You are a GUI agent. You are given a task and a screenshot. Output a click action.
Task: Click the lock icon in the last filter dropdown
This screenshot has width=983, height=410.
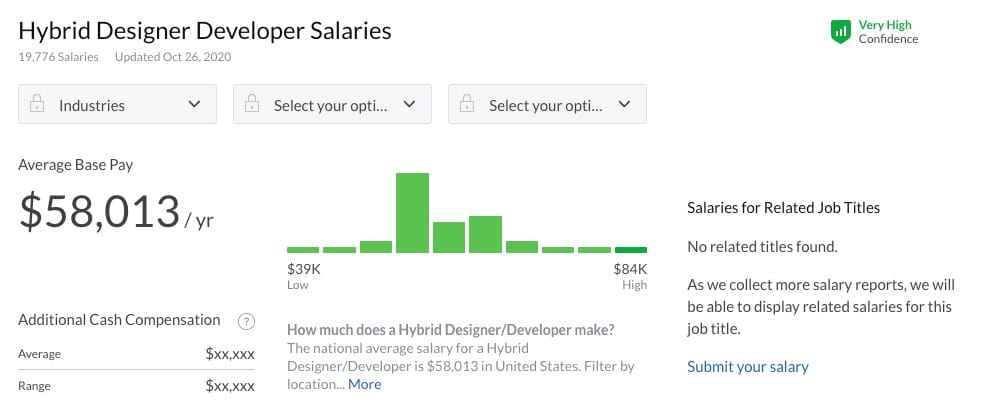[467, 105]
